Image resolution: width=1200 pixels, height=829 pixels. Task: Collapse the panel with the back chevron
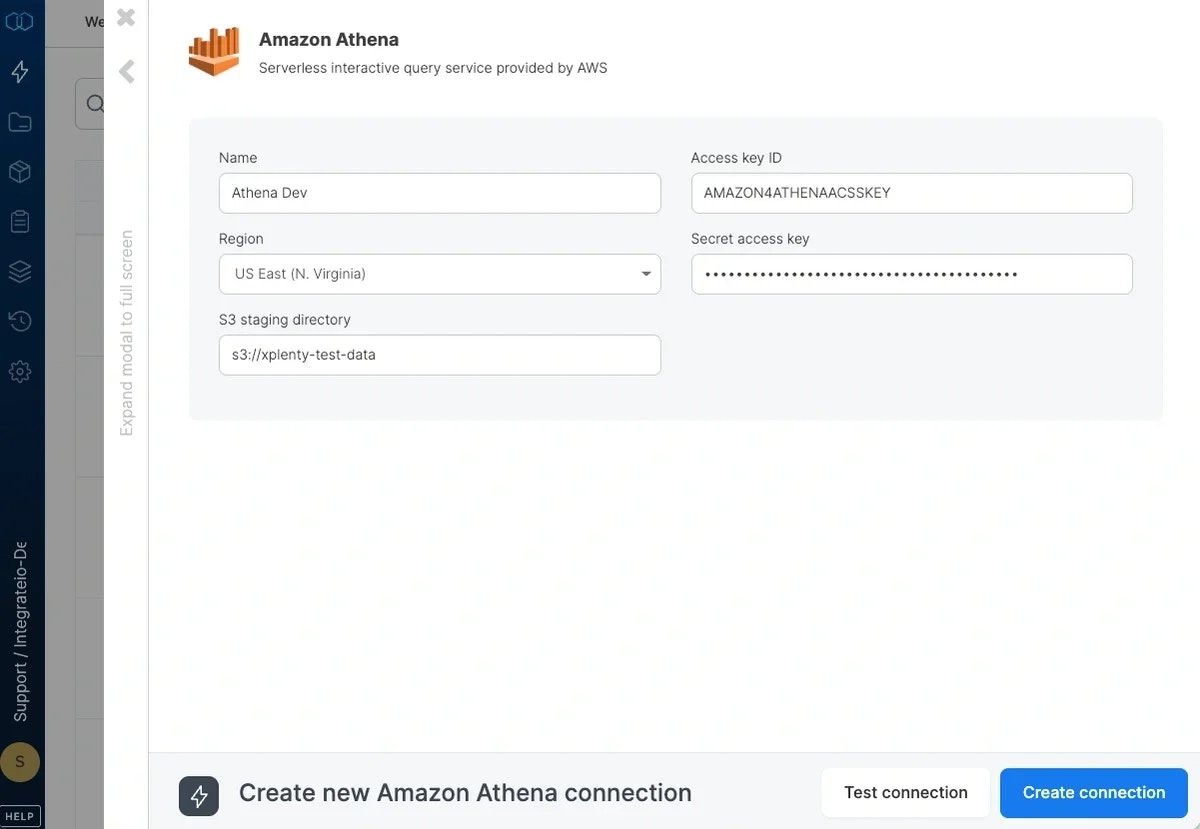125,71
